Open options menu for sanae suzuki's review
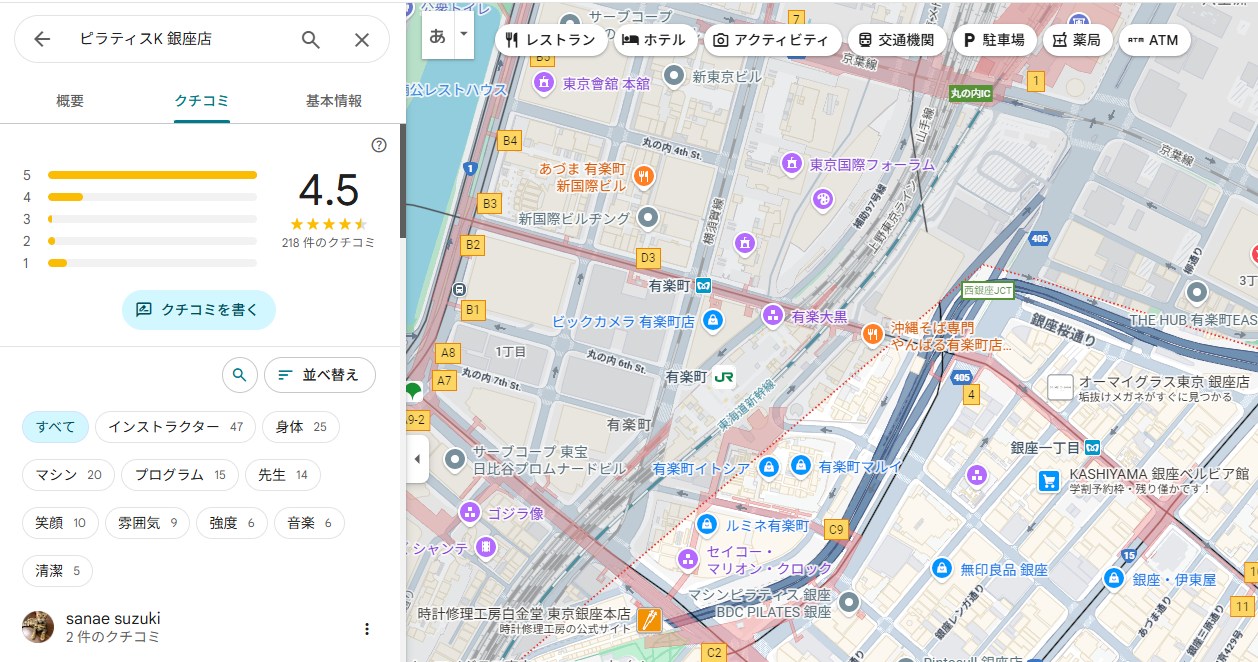Screen dimensions: 1258x662 tap(366, 629)
